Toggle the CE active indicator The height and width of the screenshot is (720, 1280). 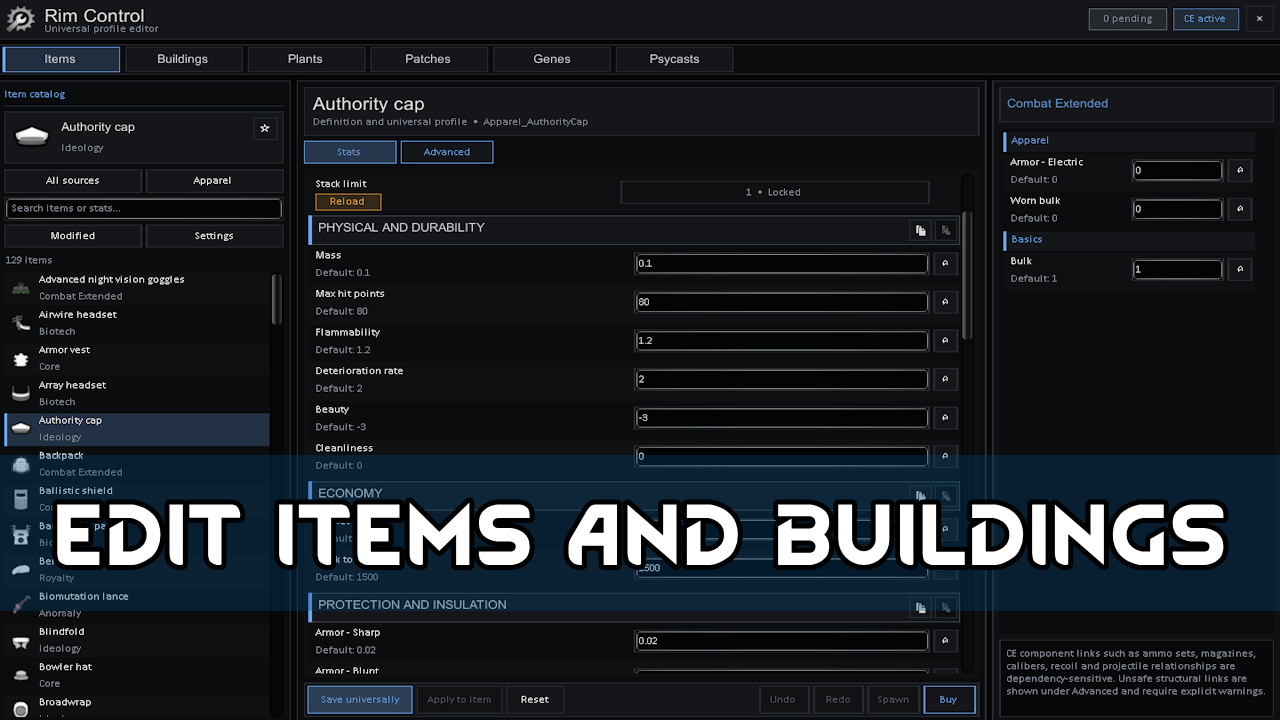click(x=1206, y=19)
